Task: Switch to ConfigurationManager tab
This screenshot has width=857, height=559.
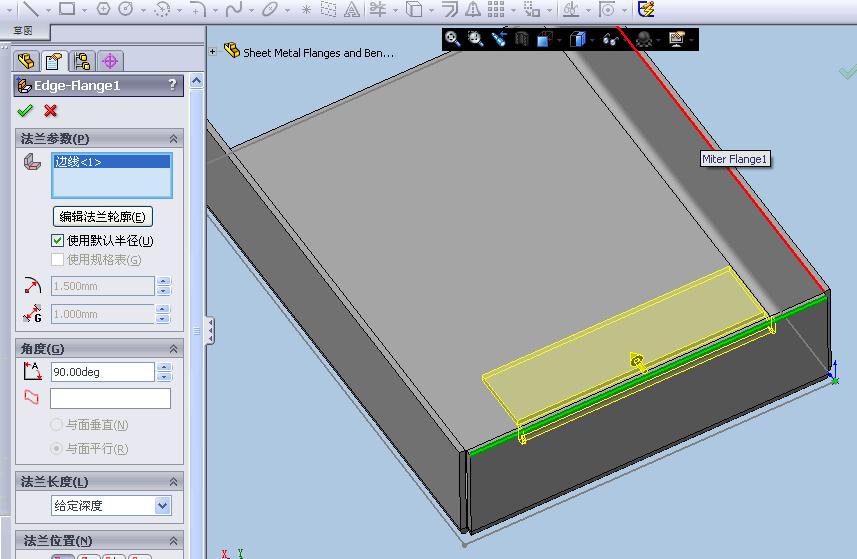Action: tap(82, 61)
